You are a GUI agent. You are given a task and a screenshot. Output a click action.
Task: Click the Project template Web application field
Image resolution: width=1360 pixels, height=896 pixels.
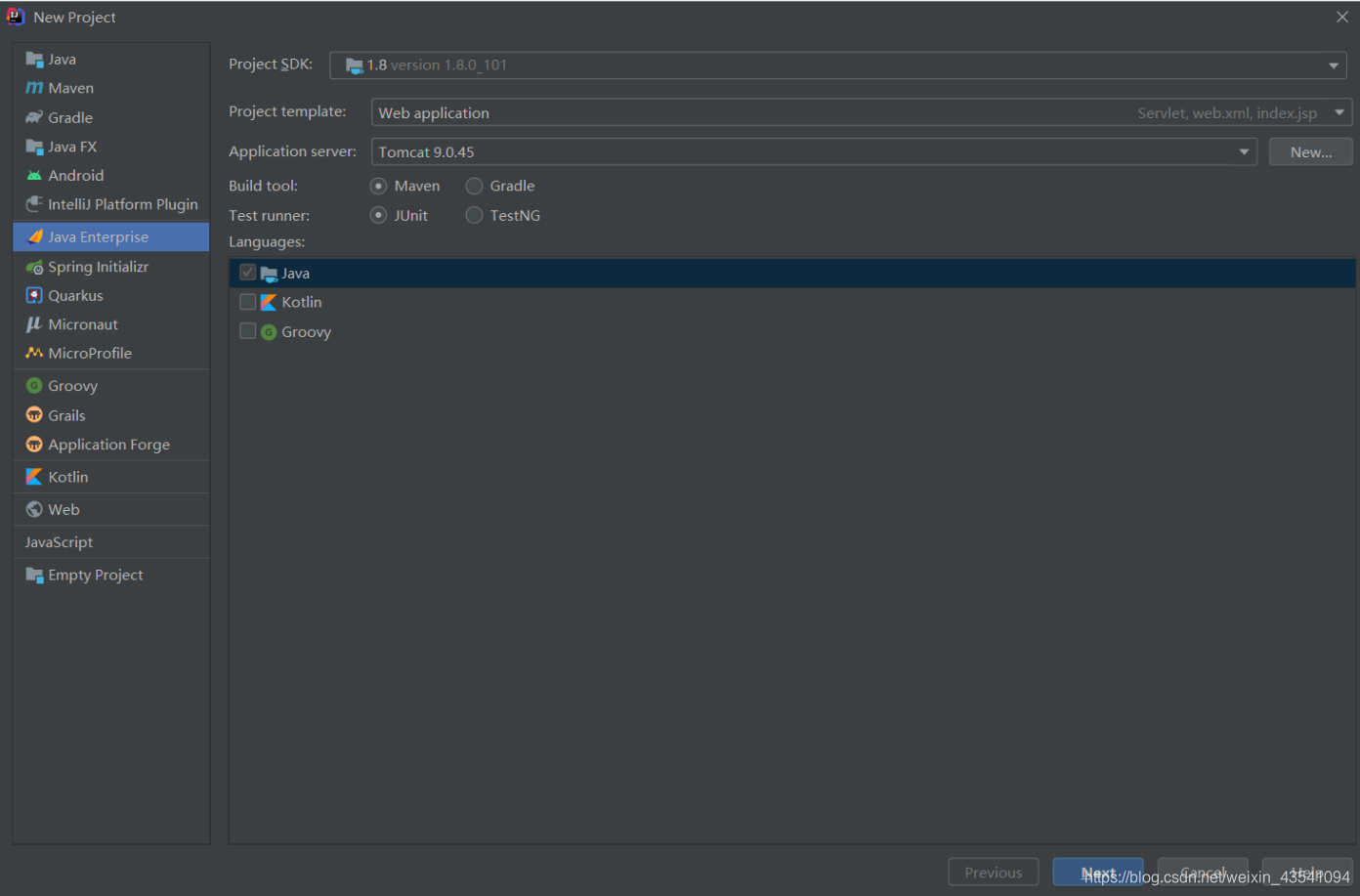pos(862,112)
